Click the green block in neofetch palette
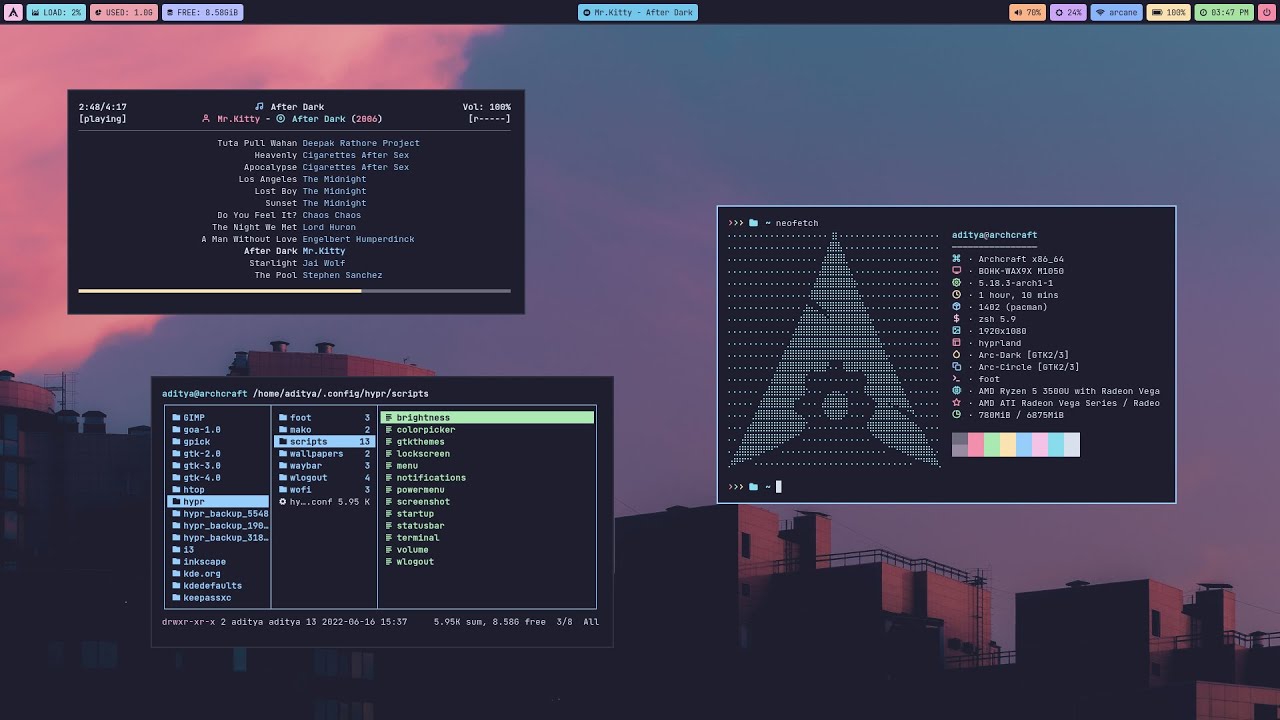Screen dimensions: 1280x720 coord(992,445)
